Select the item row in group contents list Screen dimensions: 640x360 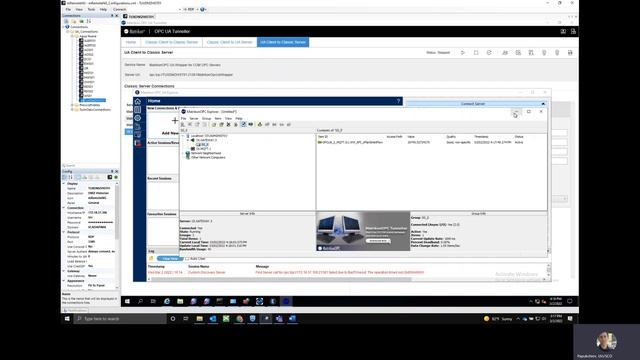point(431,142)
